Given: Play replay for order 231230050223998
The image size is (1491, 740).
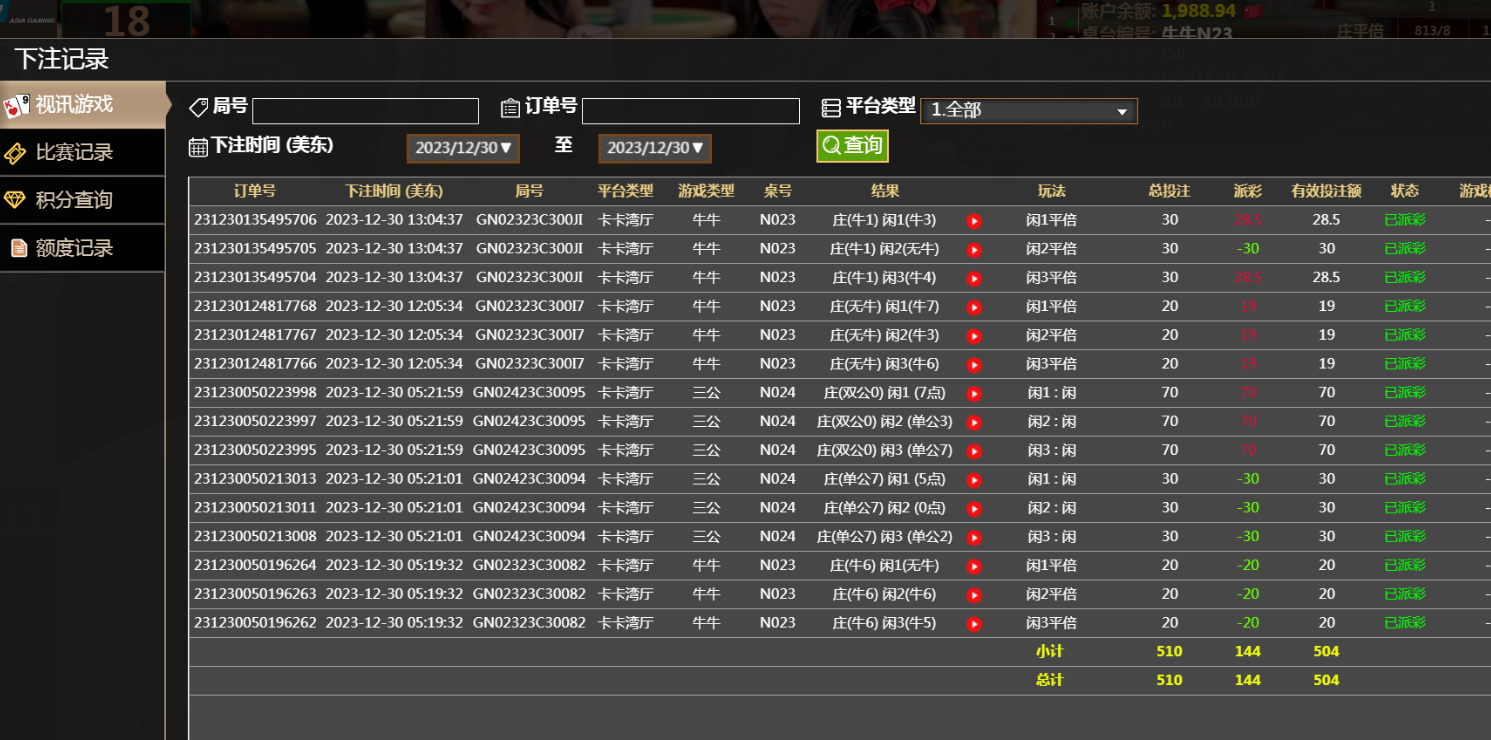Looking at the screenshot, I should 974,394.
